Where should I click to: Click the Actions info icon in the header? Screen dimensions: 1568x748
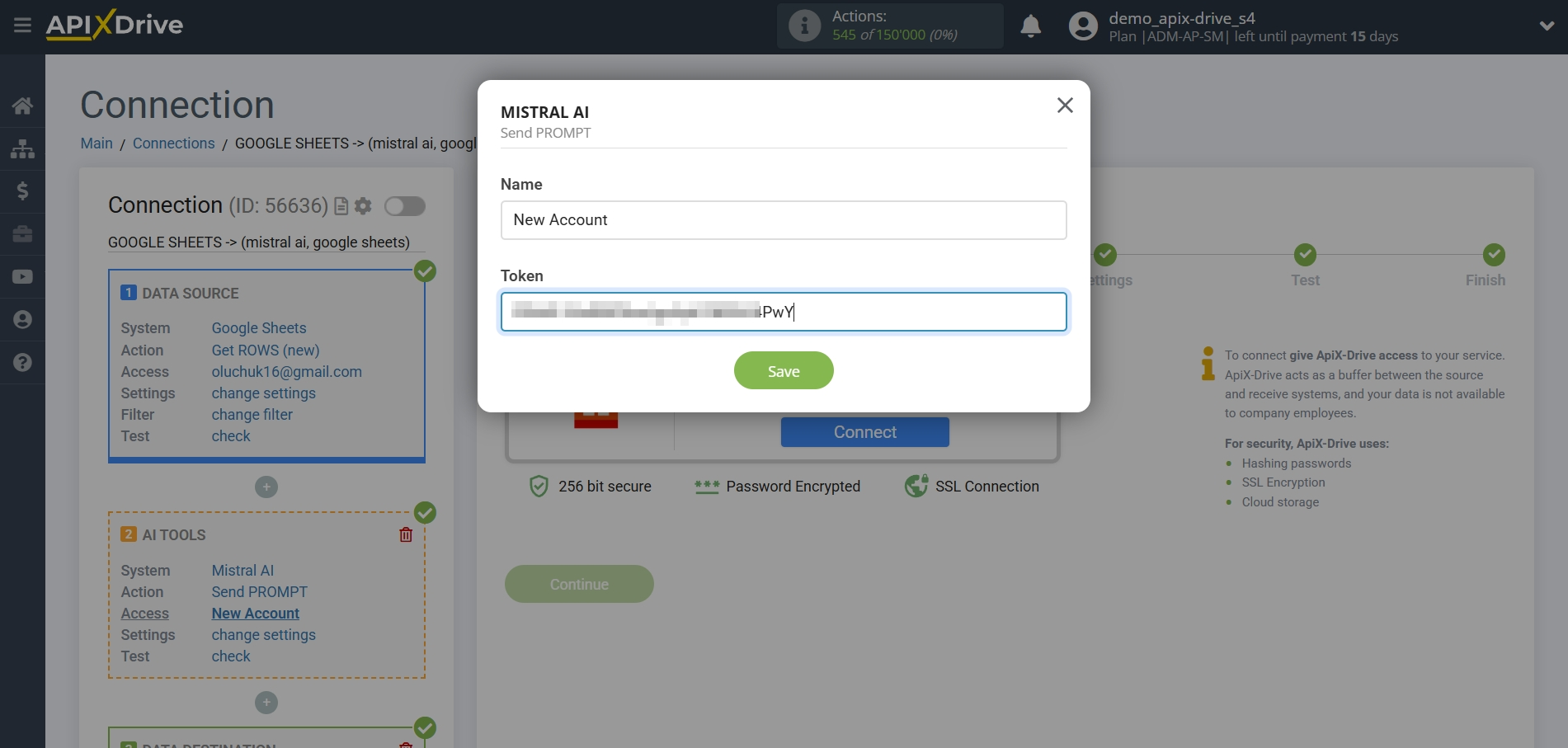point(804,26)
